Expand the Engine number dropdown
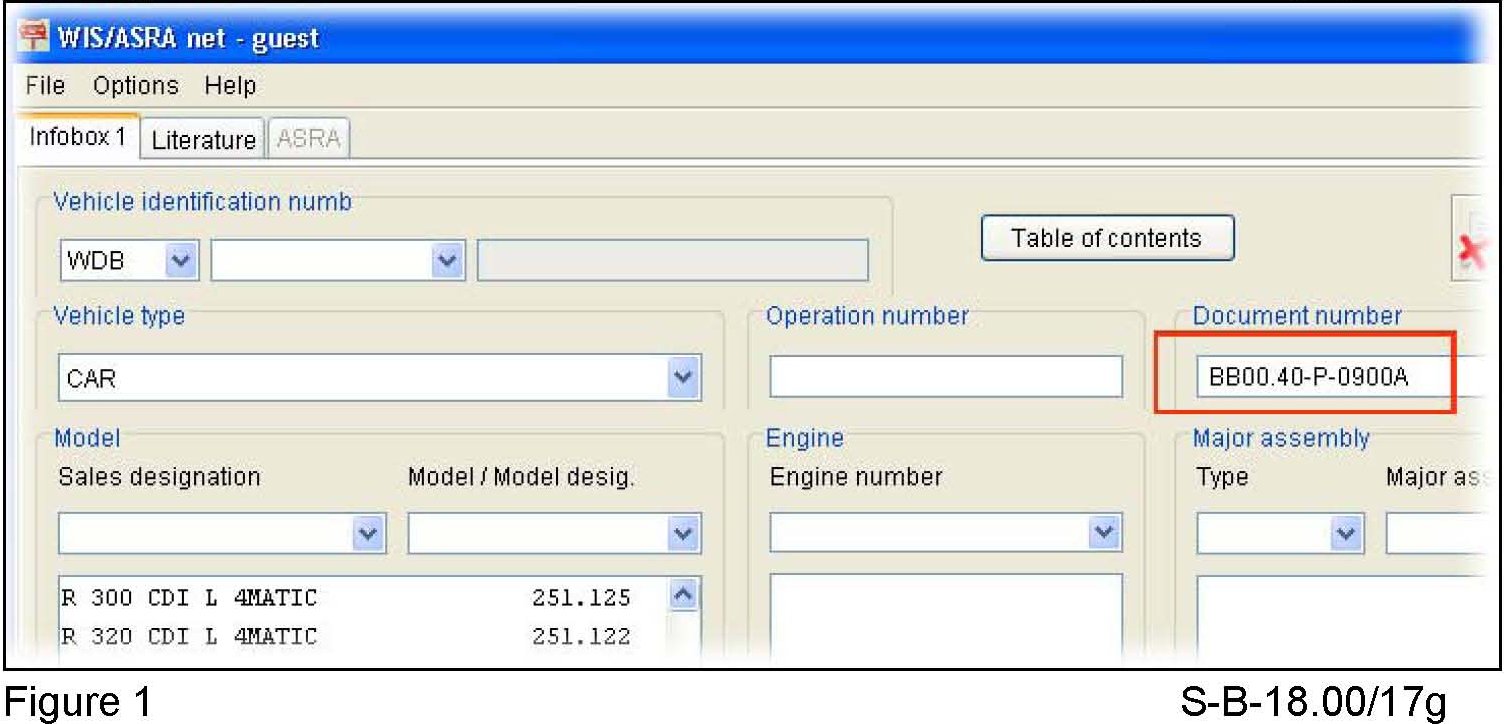The width and height of the screenshot is (1504, 724). pyautogui.click(x=1104, y=534)
